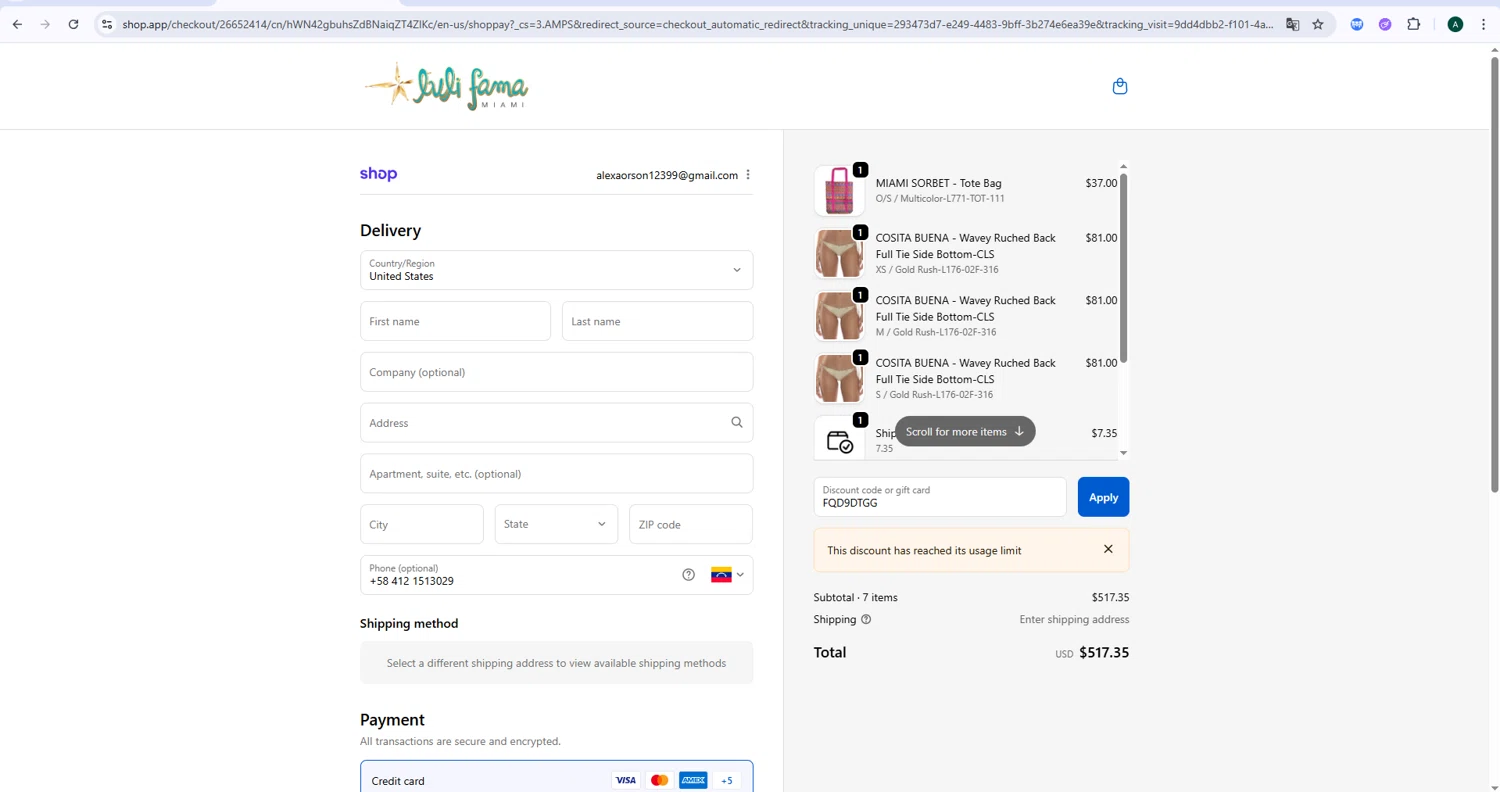Click 'Enter shipping address' text
This screenshot has height=792, width=1500.
pos(1074,619)
